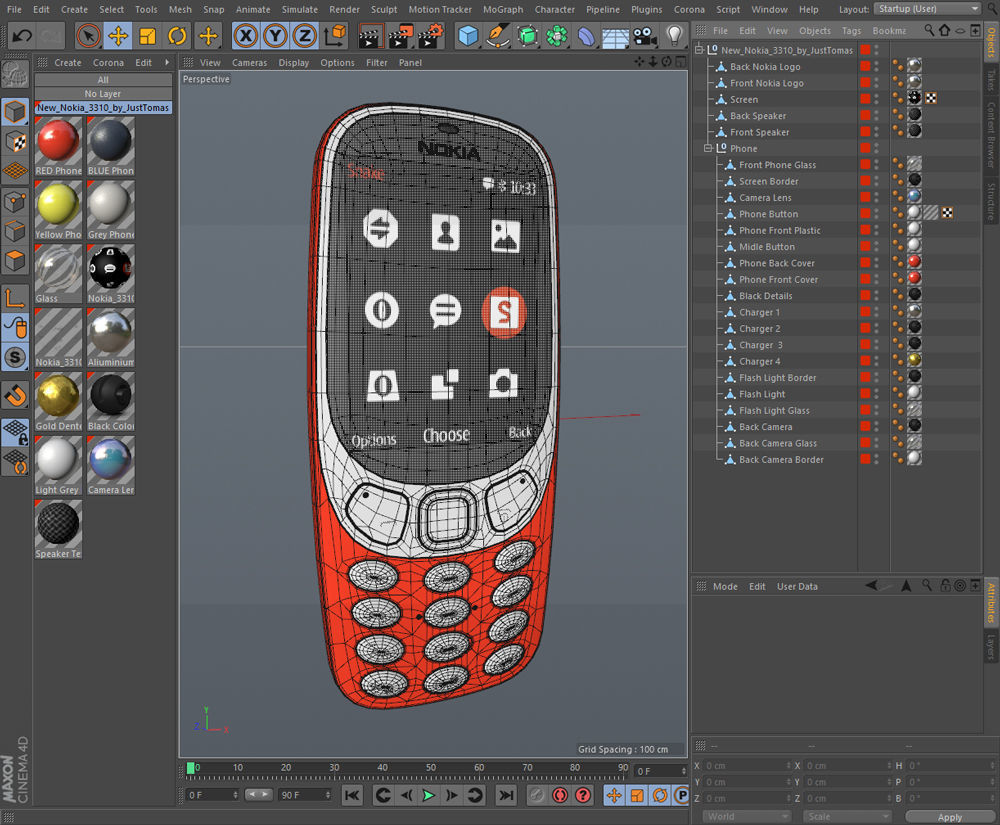Open render settings clapperboard with gear
The height and width of the screenshot is (825, 1000).
click(x=431, y=36)
